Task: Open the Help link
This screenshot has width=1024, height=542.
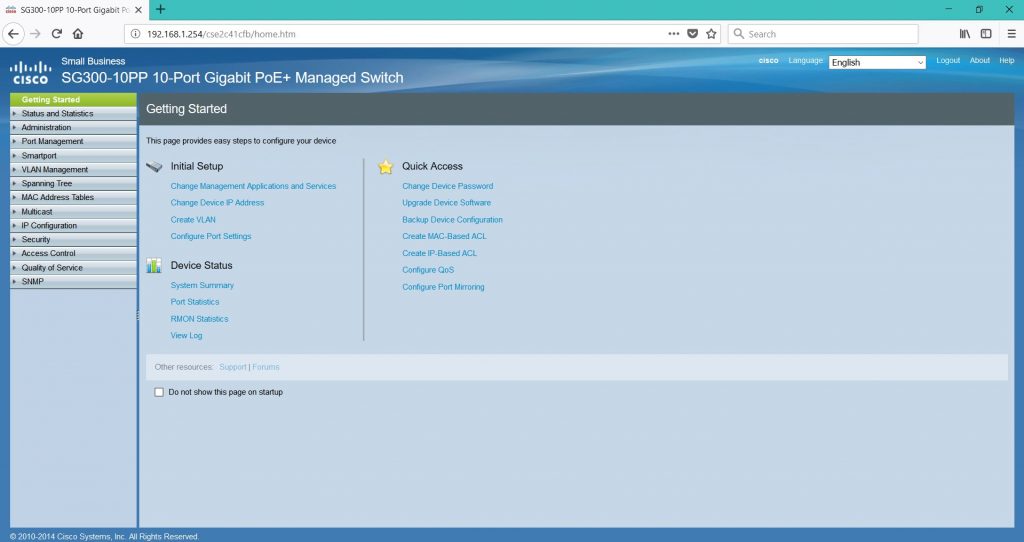Action: (1006, 60)
